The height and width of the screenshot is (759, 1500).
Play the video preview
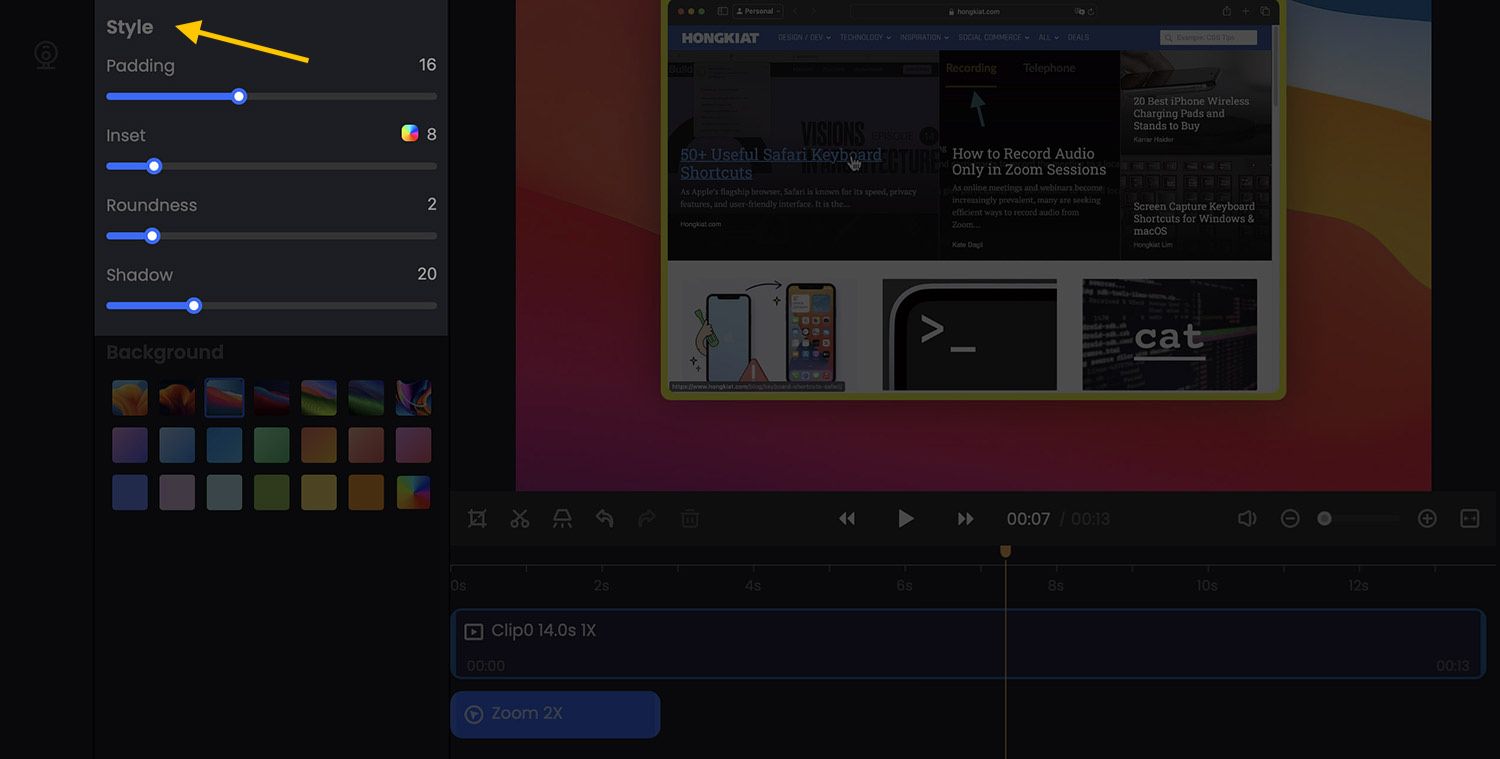pyautogui.click(x=905, y=518)
